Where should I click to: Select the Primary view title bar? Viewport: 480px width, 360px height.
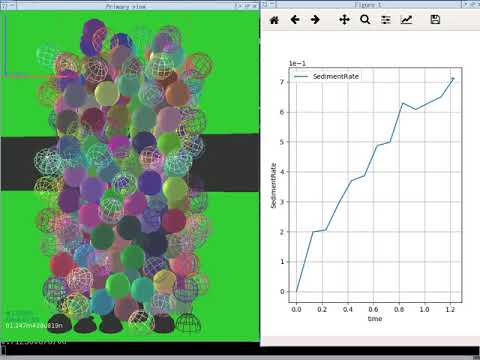126,6
